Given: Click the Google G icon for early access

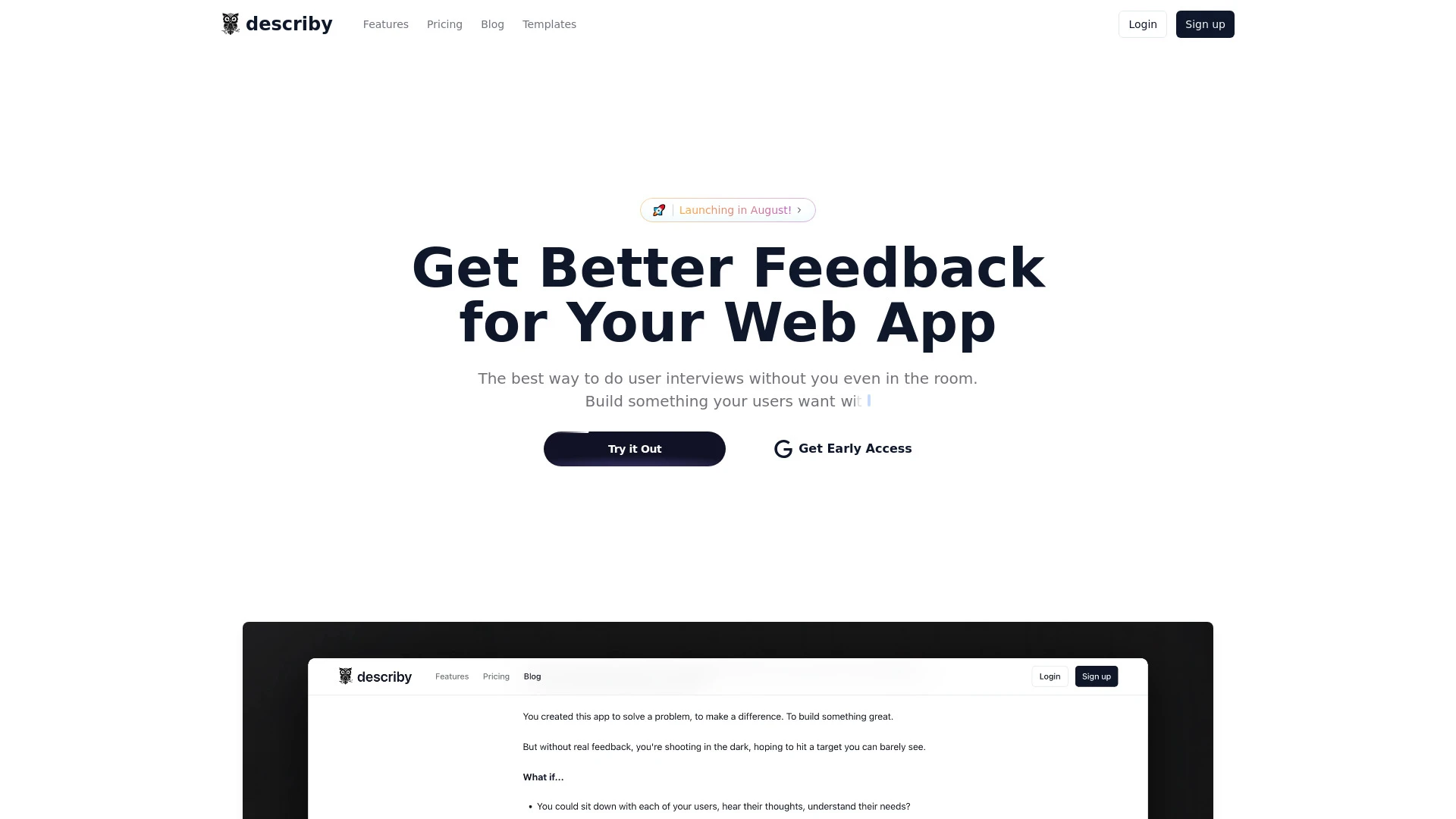Looking at the screenshot, I should (783, 448).
